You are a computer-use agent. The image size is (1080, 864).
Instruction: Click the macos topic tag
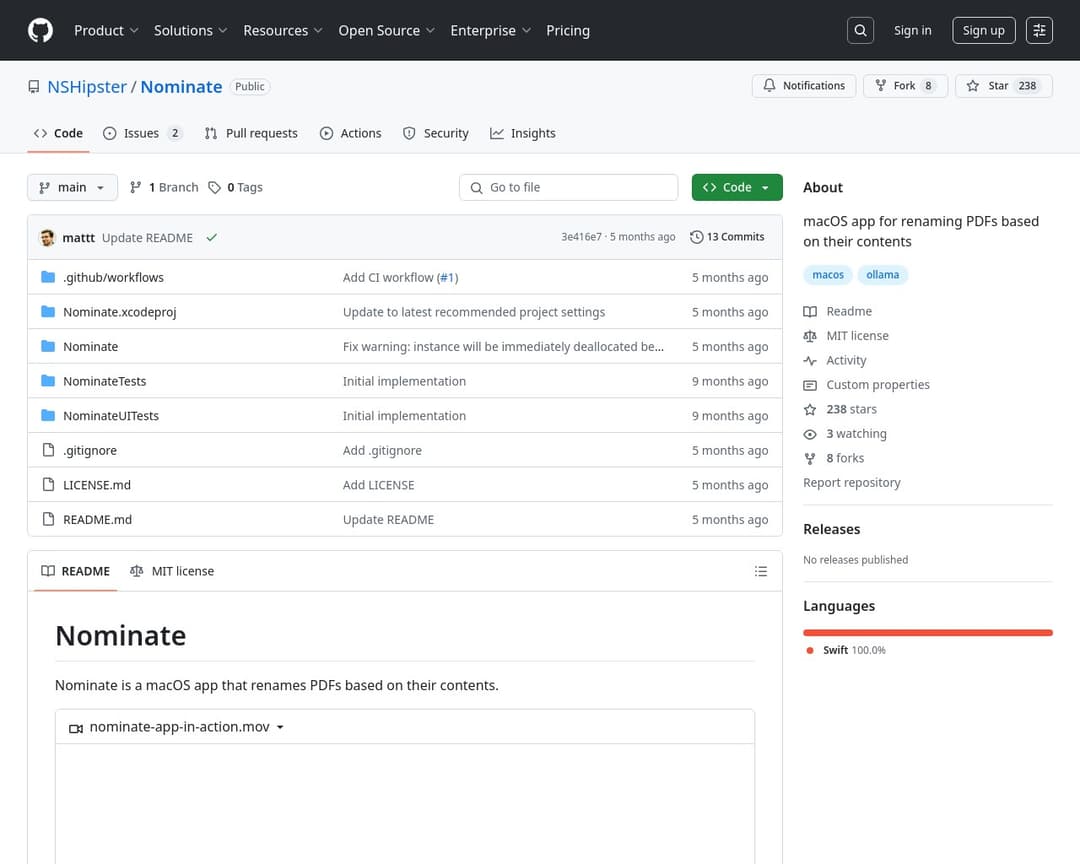click(x=827, y=275)
